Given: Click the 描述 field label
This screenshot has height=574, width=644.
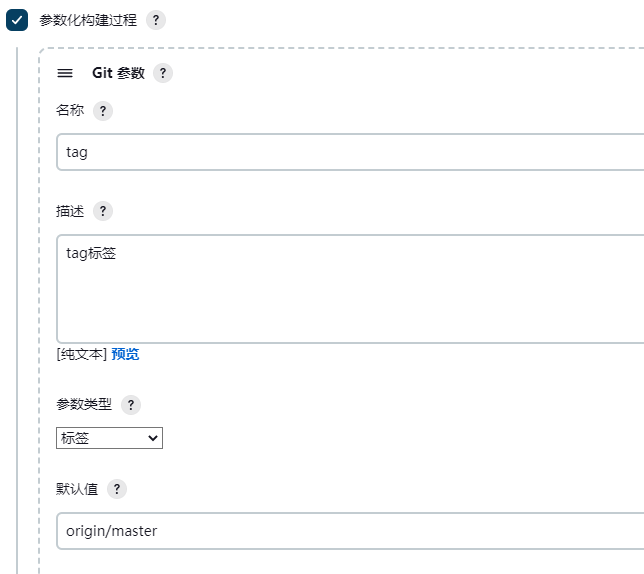Looking at the screenshot, I should coord(70,211).
